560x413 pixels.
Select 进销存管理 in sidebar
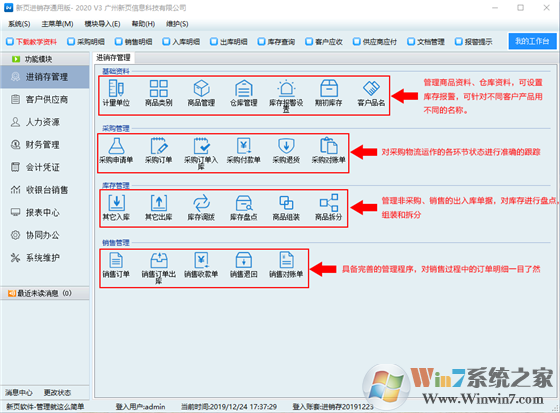[45, 77]
